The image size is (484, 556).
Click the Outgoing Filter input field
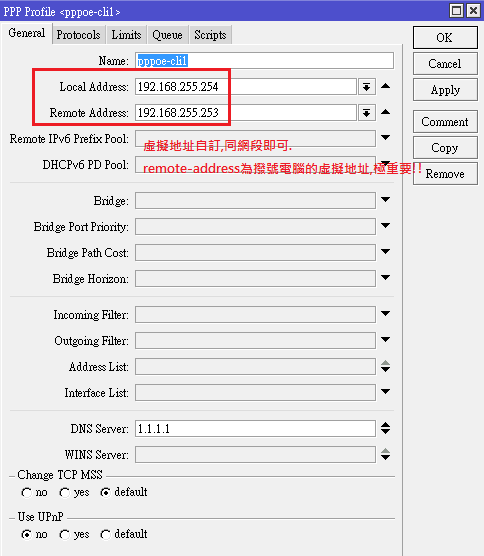tap(255, 340)
